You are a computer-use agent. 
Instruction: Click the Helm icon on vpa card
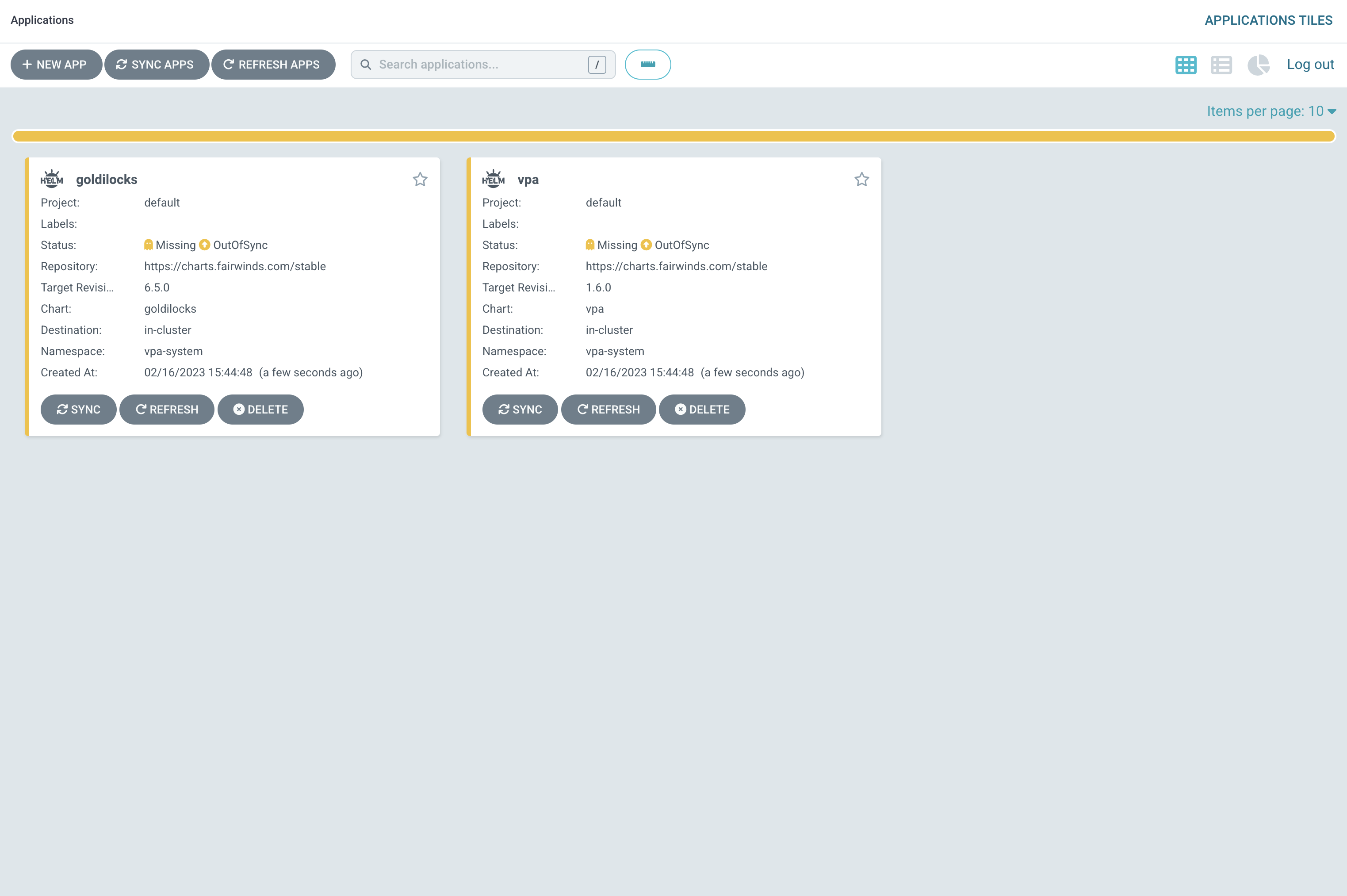click(493, 179)
